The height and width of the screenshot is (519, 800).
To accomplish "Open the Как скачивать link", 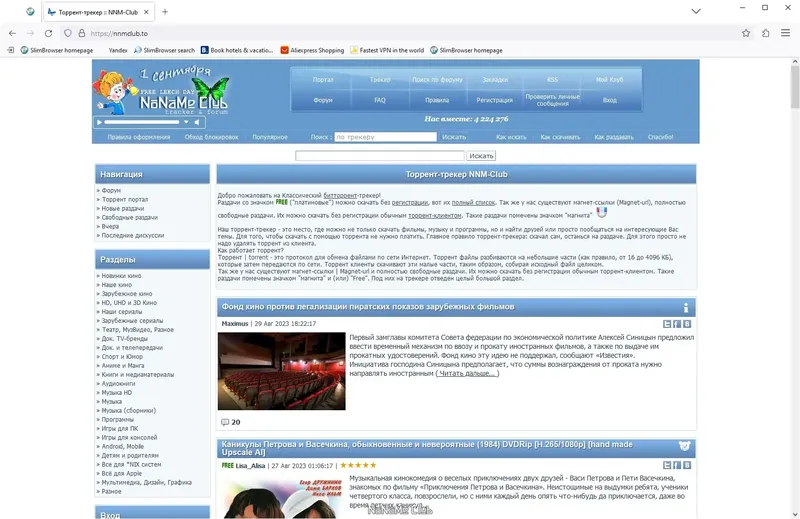I will click(x=560, y=137).
